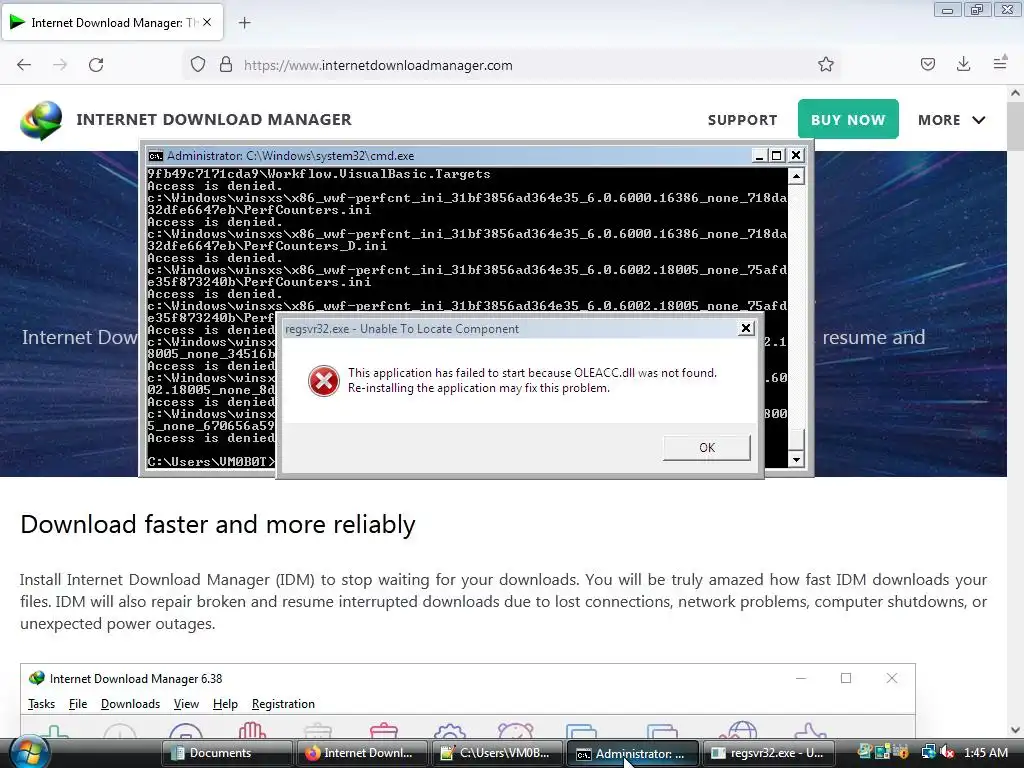
Task: Click OK in the regsvr32.exe error dialog
Action: [707, 447]
